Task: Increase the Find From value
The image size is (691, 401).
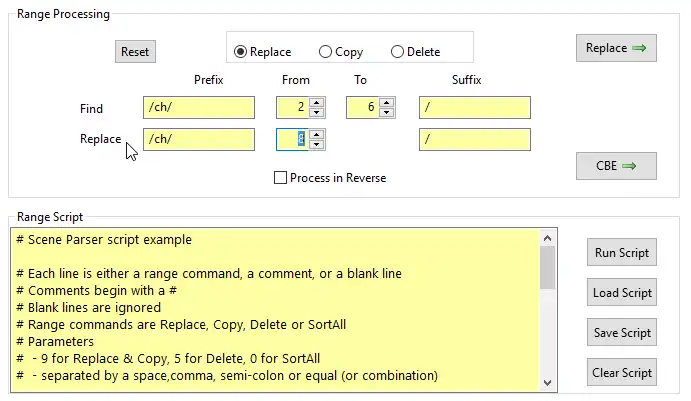Action: 317,103
